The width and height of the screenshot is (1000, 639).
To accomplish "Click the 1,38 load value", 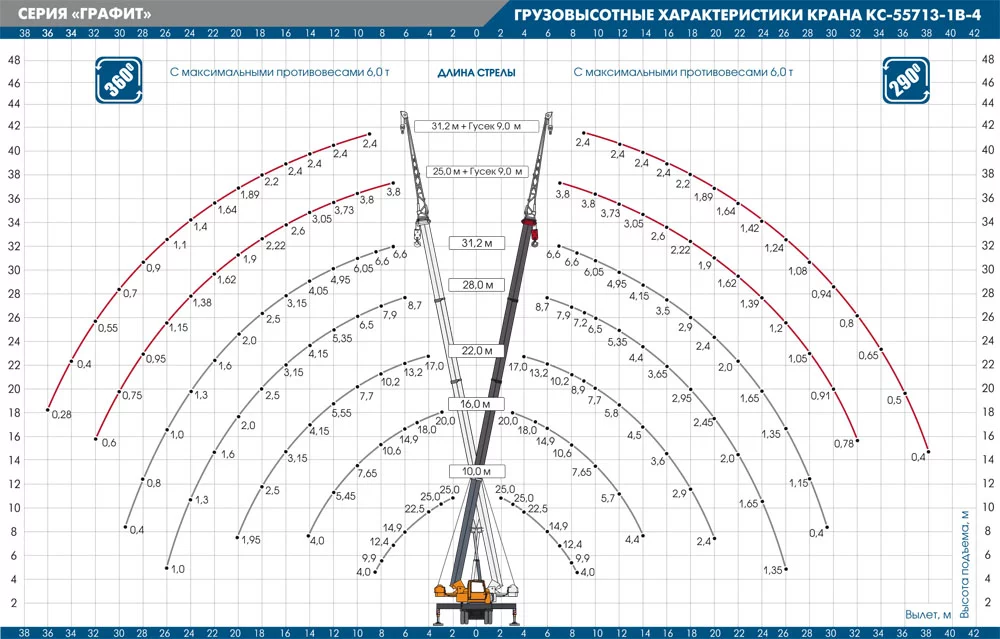I will 202,302.
